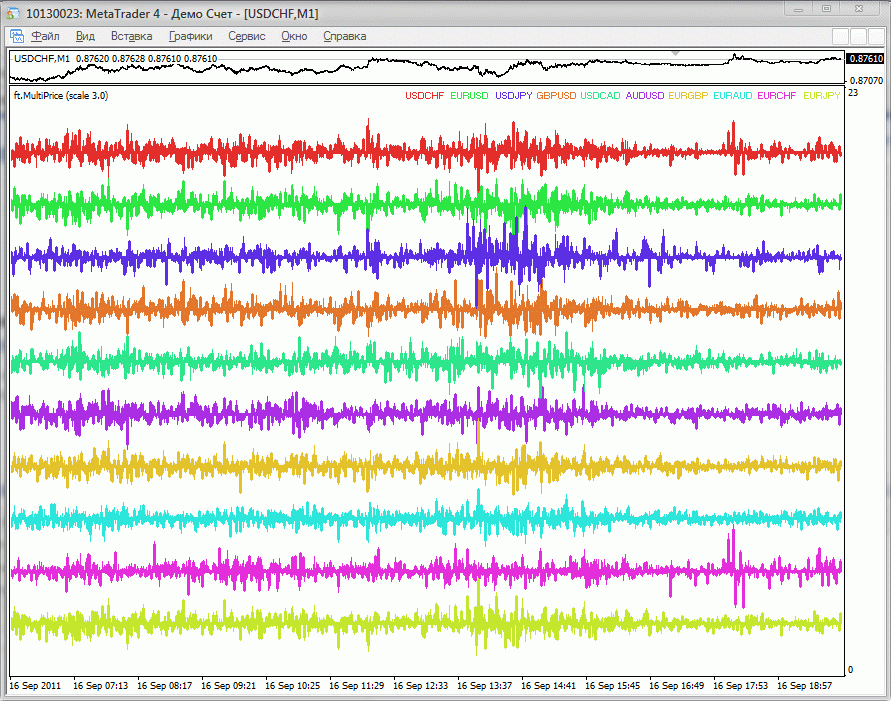This screenshot has height=701, width=891.
Task: Select the green EURUSD legend label
Action: [x=469, y=96]
